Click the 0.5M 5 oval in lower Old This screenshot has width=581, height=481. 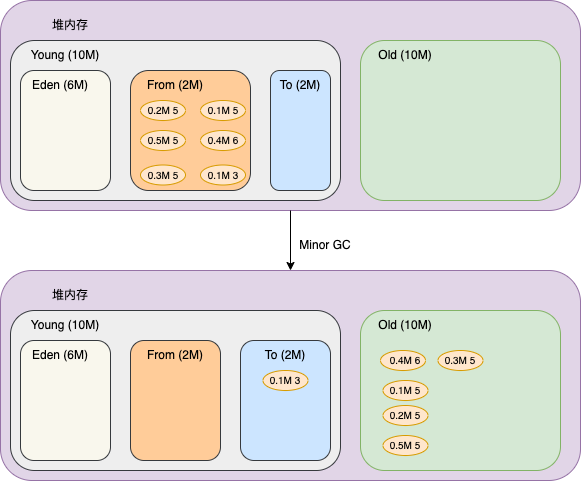click(405, 445)
